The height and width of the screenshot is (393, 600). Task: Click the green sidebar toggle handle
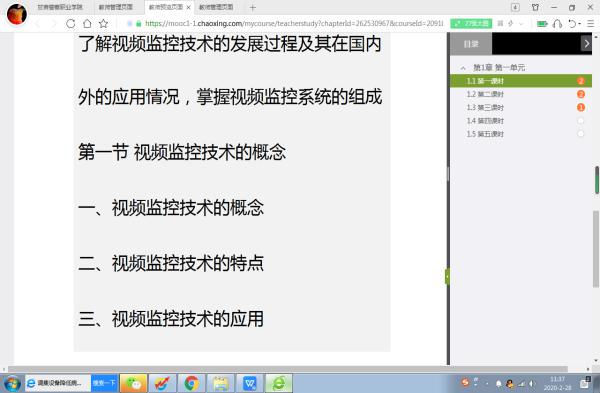pyautogui.click(x=447, y=277)
